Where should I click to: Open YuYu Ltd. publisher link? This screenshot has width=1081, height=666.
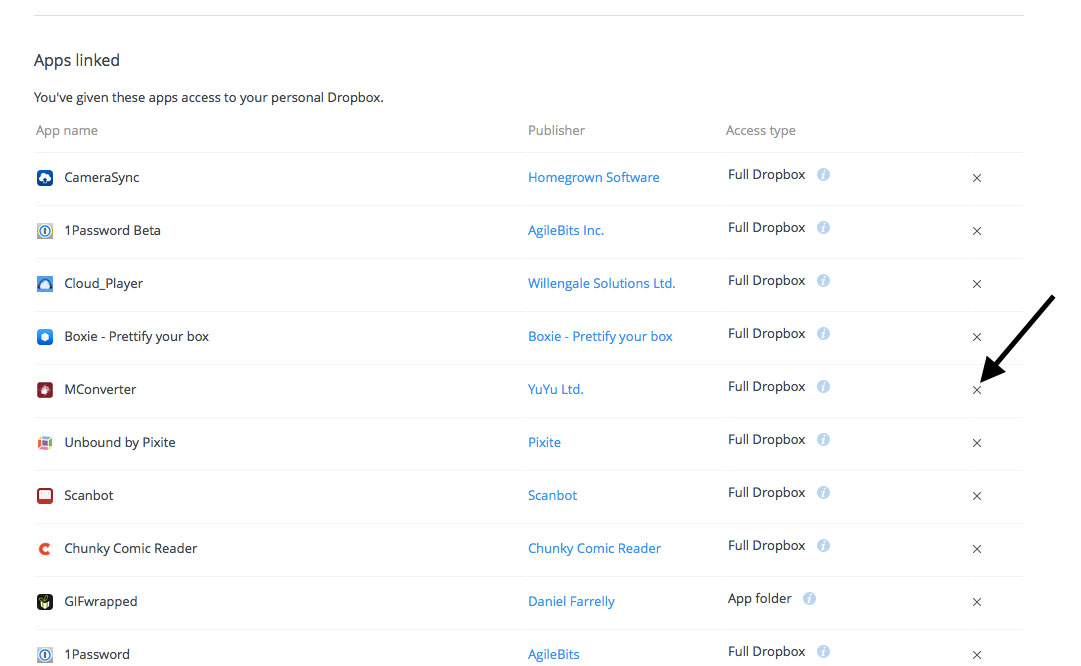tap(556, 390)
